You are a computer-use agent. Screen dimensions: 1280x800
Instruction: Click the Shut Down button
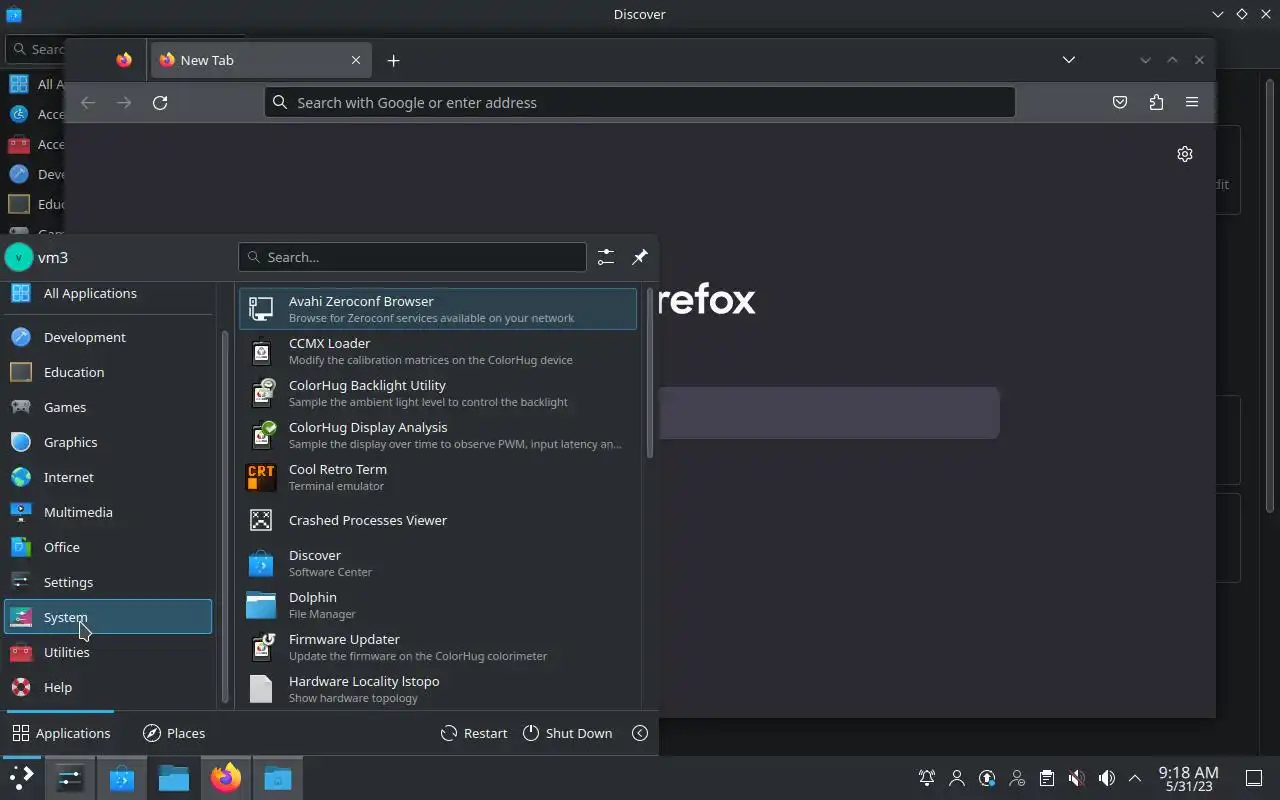(567, 733)
